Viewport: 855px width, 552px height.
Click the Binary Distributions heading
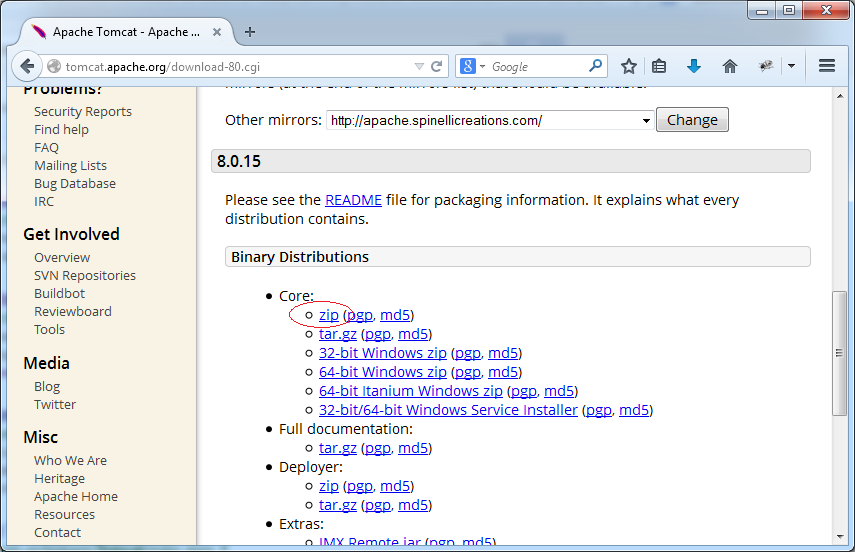pos(517,257)
